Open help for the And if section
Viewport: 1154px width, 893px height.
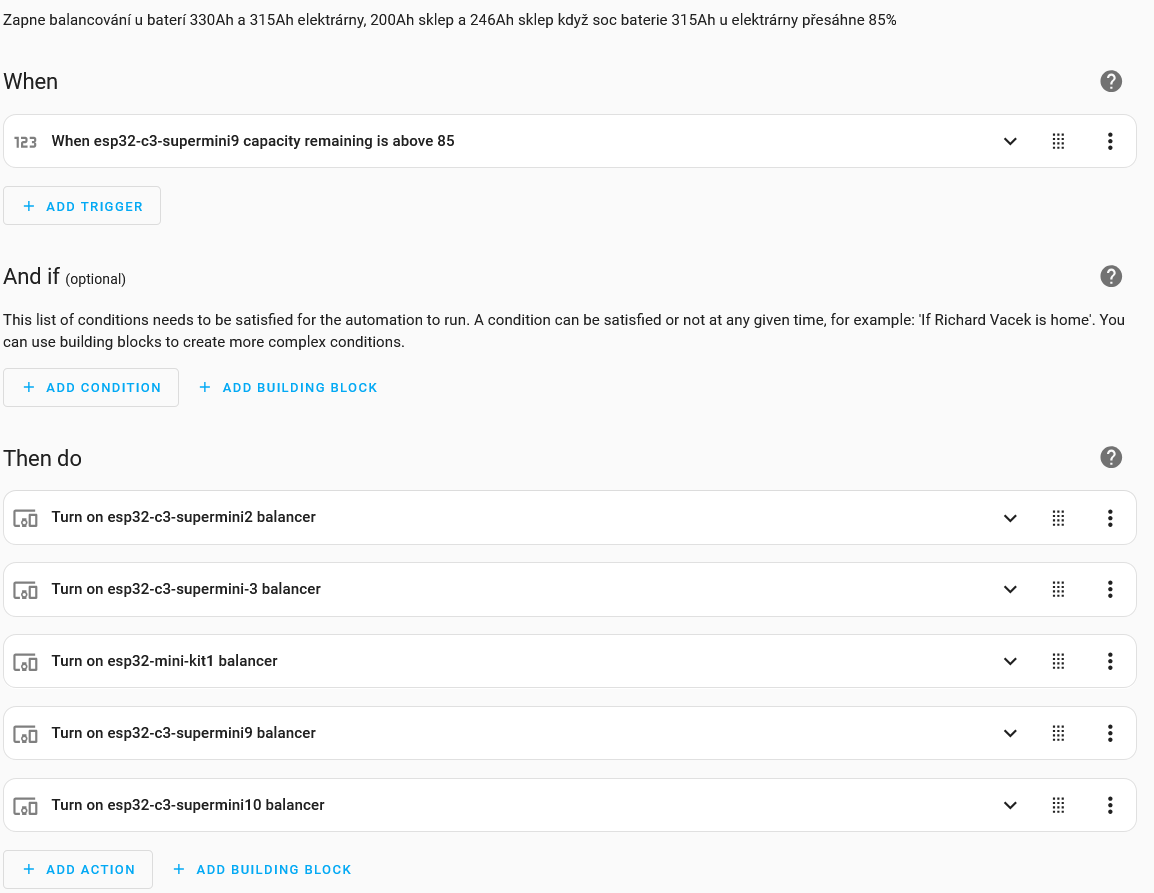[x=1111, y=277]
